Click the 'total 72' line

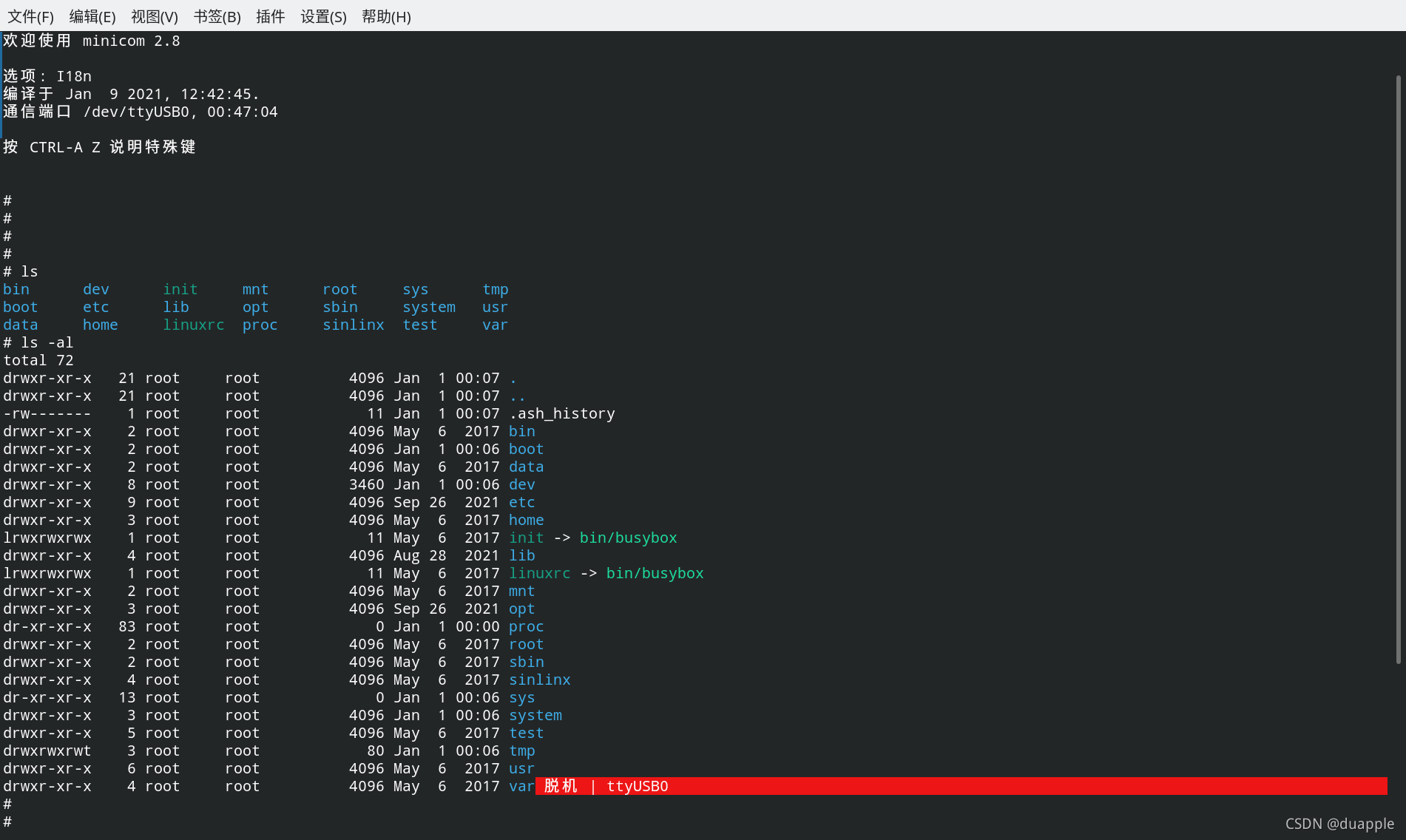click(x=38, y=360)
